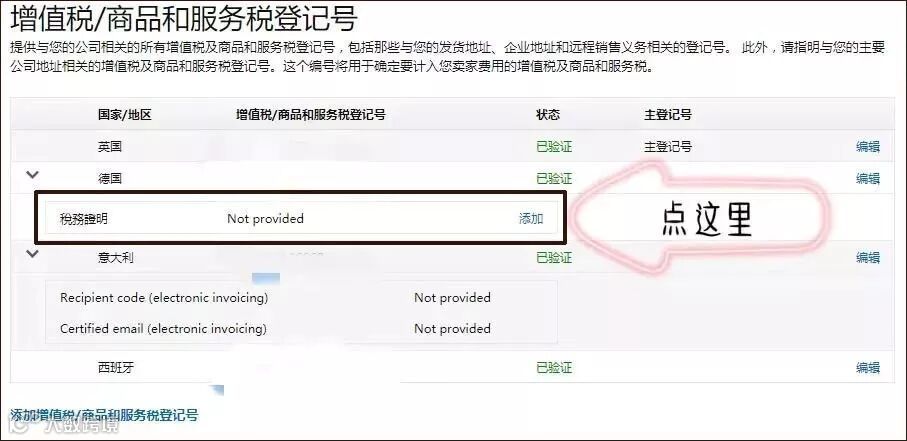Screen dimensions: 907x441
Task: Click 主登记号 label in 英国 row
Action: [668, 147]
